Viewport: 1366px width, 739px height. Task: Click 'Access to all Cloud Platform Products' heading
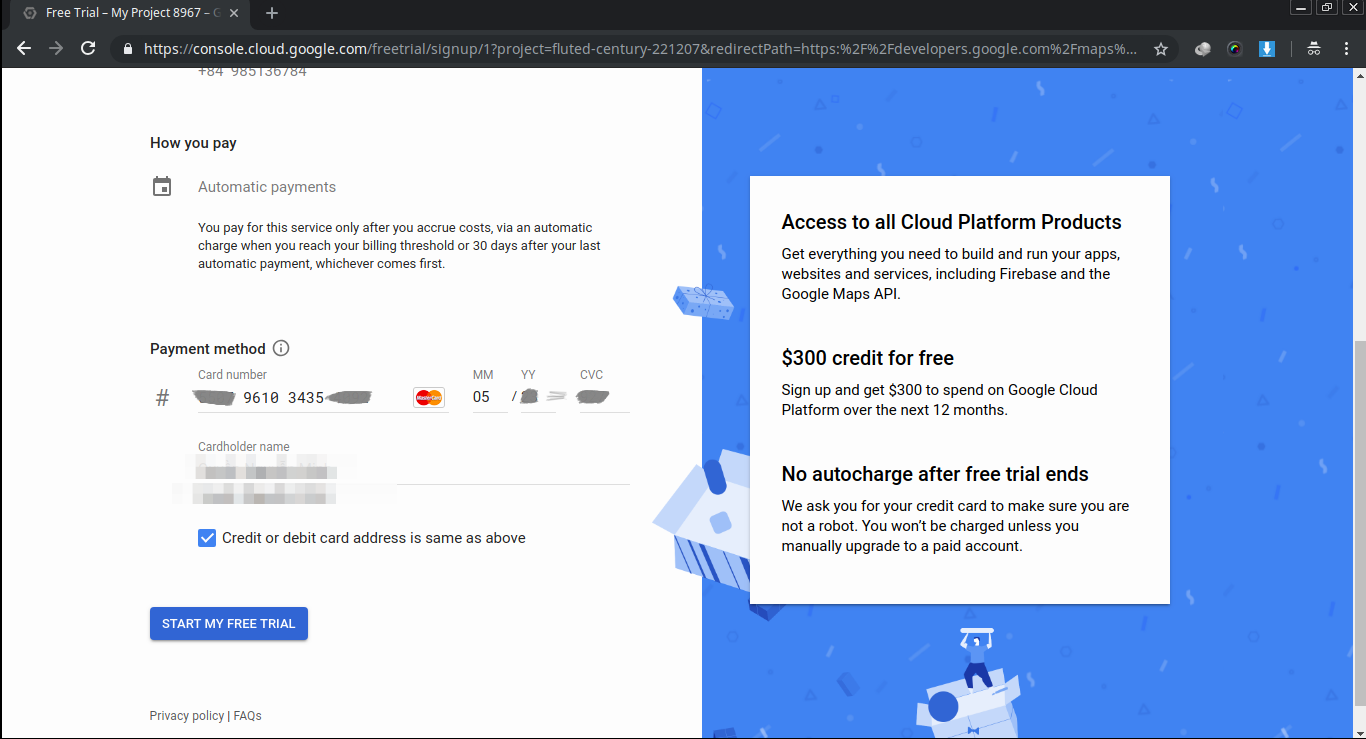pos(952,222)
